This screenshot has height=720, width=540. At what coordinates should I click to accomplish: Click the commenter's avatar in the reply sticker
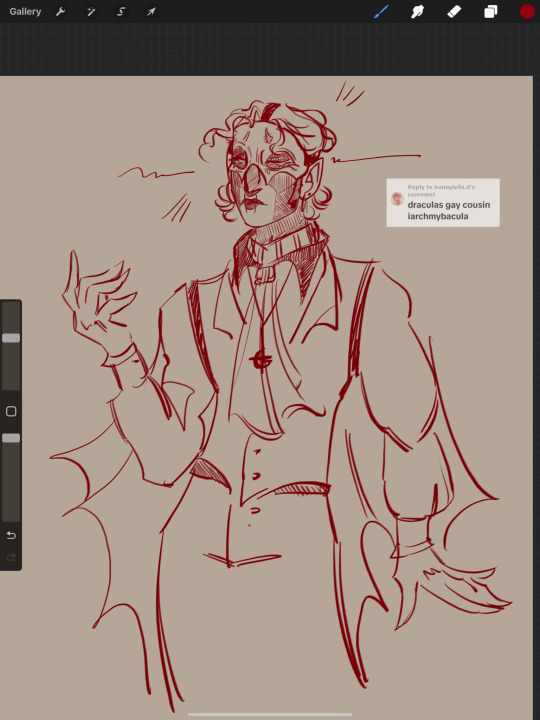click(397, 199)
